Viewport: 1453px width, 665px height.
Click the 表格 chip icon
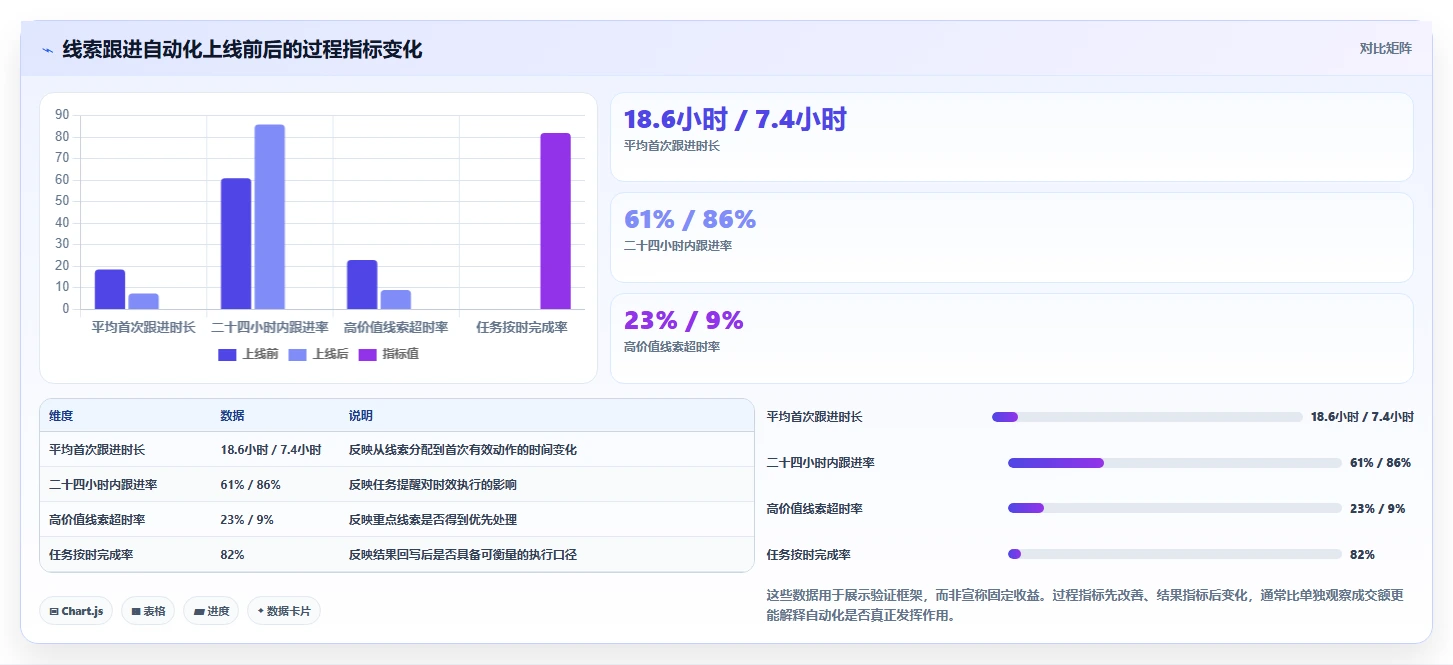pyautogui.click(x=136, y=611)
